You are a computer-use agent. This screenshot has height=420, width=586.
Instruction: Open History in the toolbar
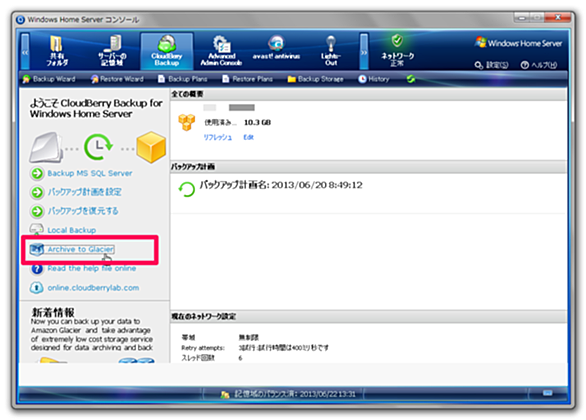374,79
